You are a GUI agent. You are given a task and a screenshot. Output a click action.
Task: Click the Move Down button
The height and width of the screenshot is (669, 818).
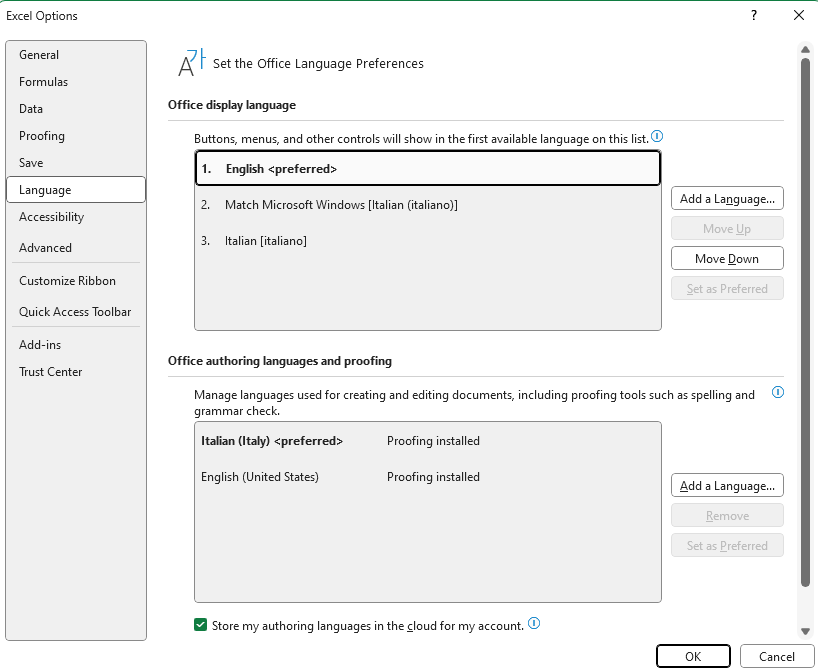pyautogui.click(x=727, y=259)
